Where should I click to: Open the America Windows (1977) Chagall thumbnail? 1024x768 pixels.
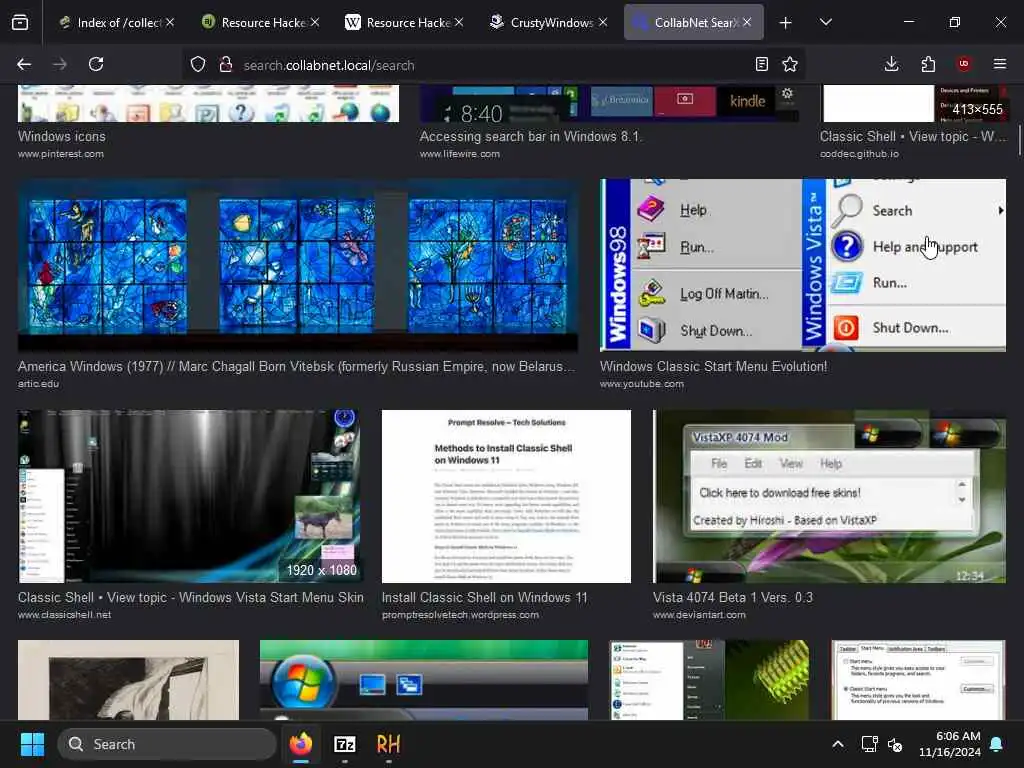pos(298,265)
